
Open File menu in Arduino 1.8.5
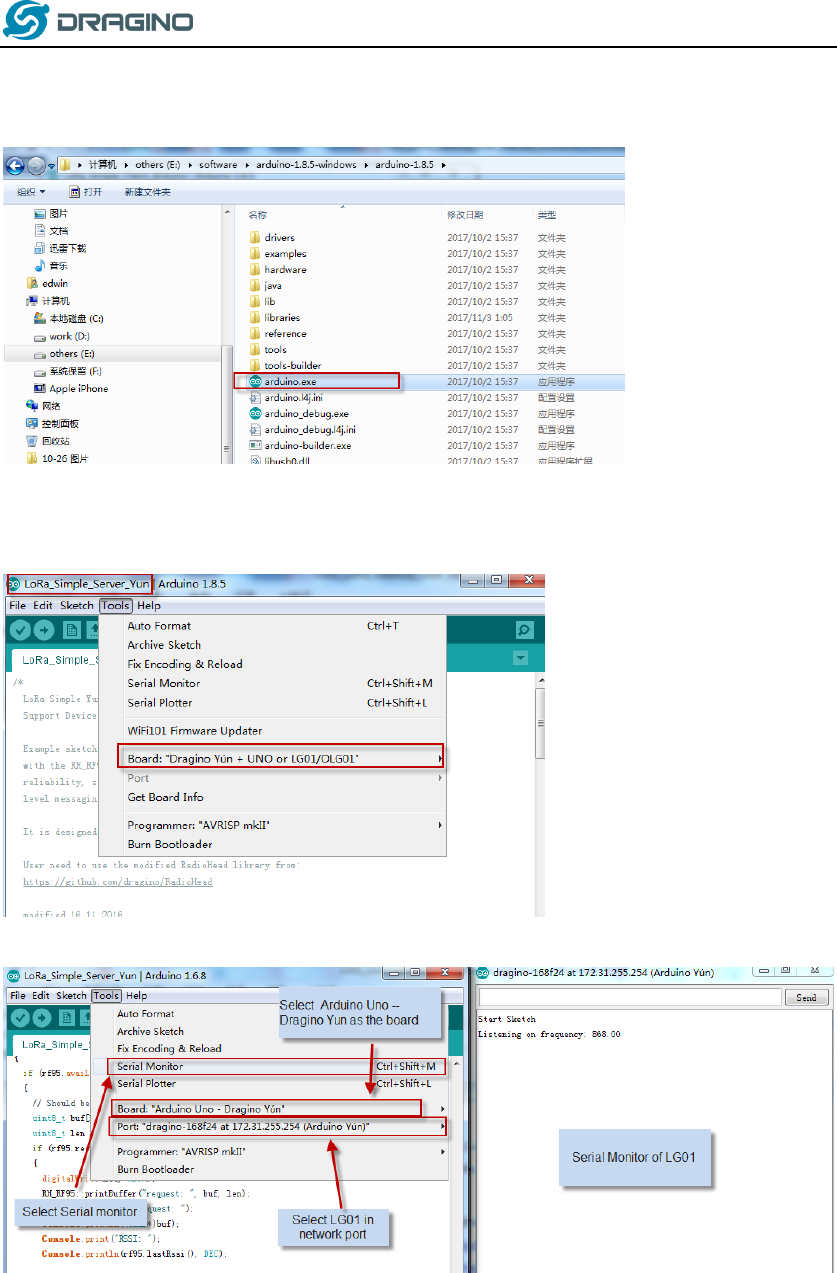tap(18, 605)
